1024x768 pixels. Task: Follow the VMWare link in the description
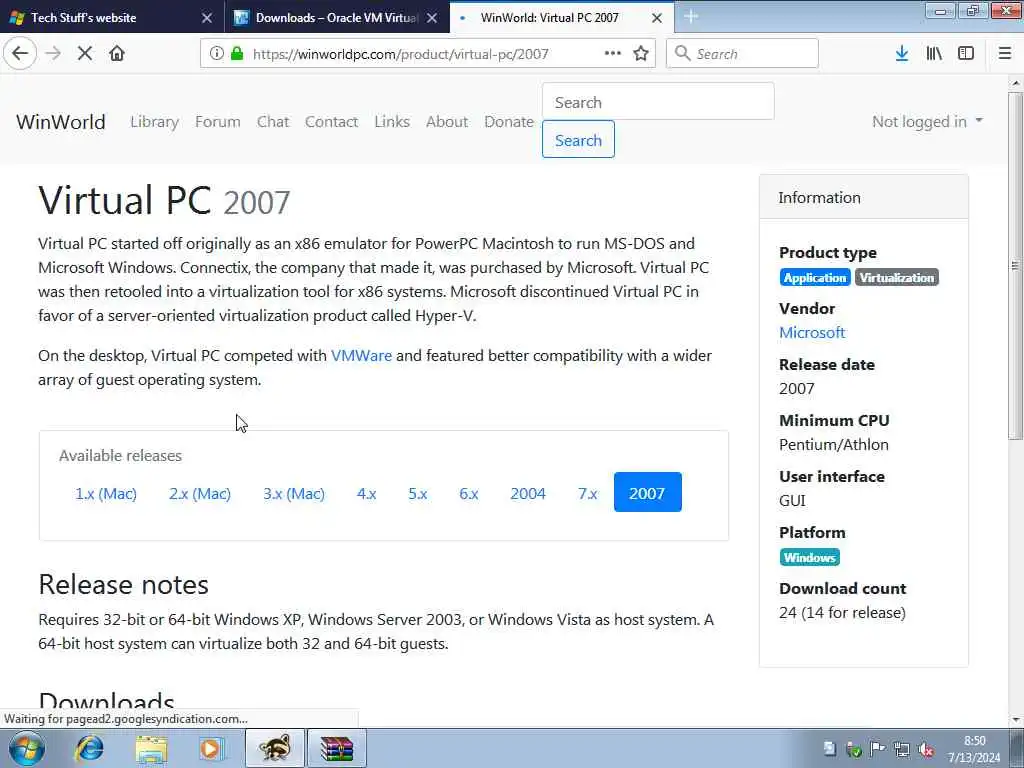(x=361, y=355)
